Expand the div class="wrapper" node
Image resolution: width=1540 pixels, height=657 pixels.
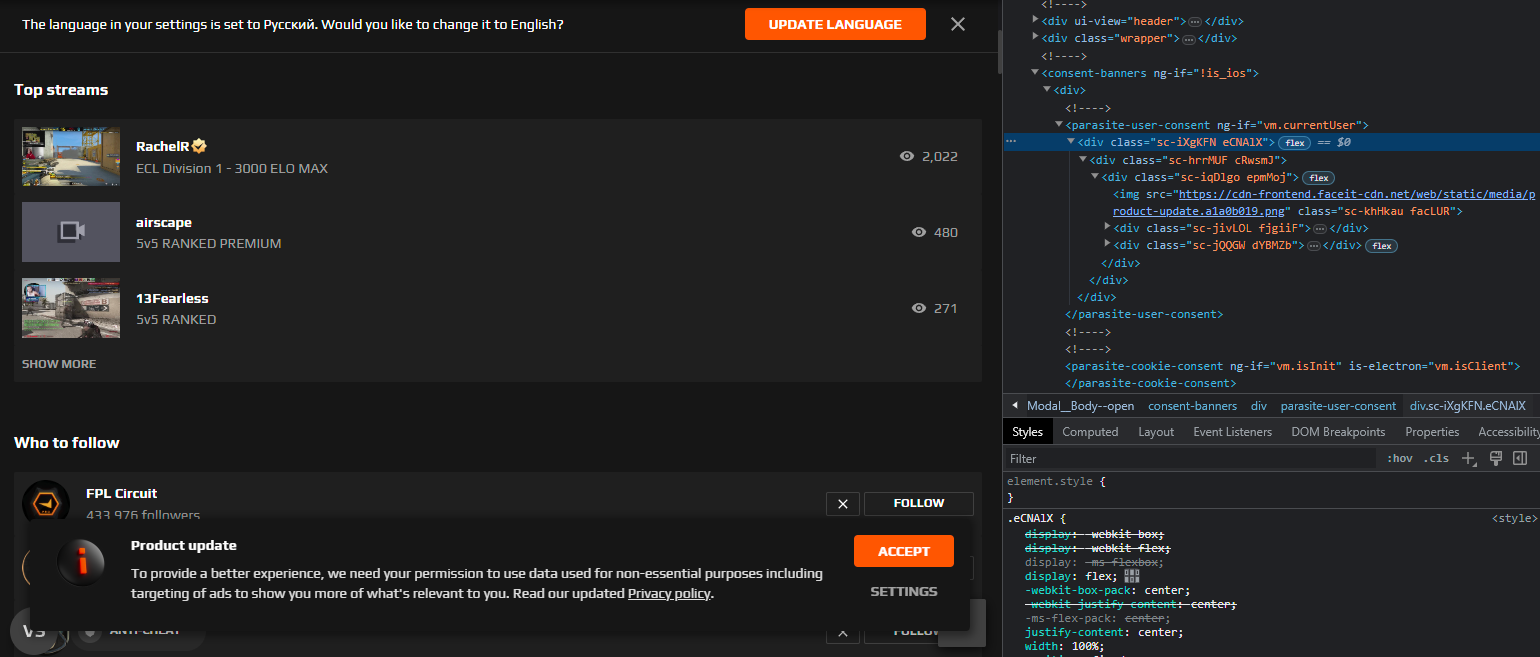1035,38
